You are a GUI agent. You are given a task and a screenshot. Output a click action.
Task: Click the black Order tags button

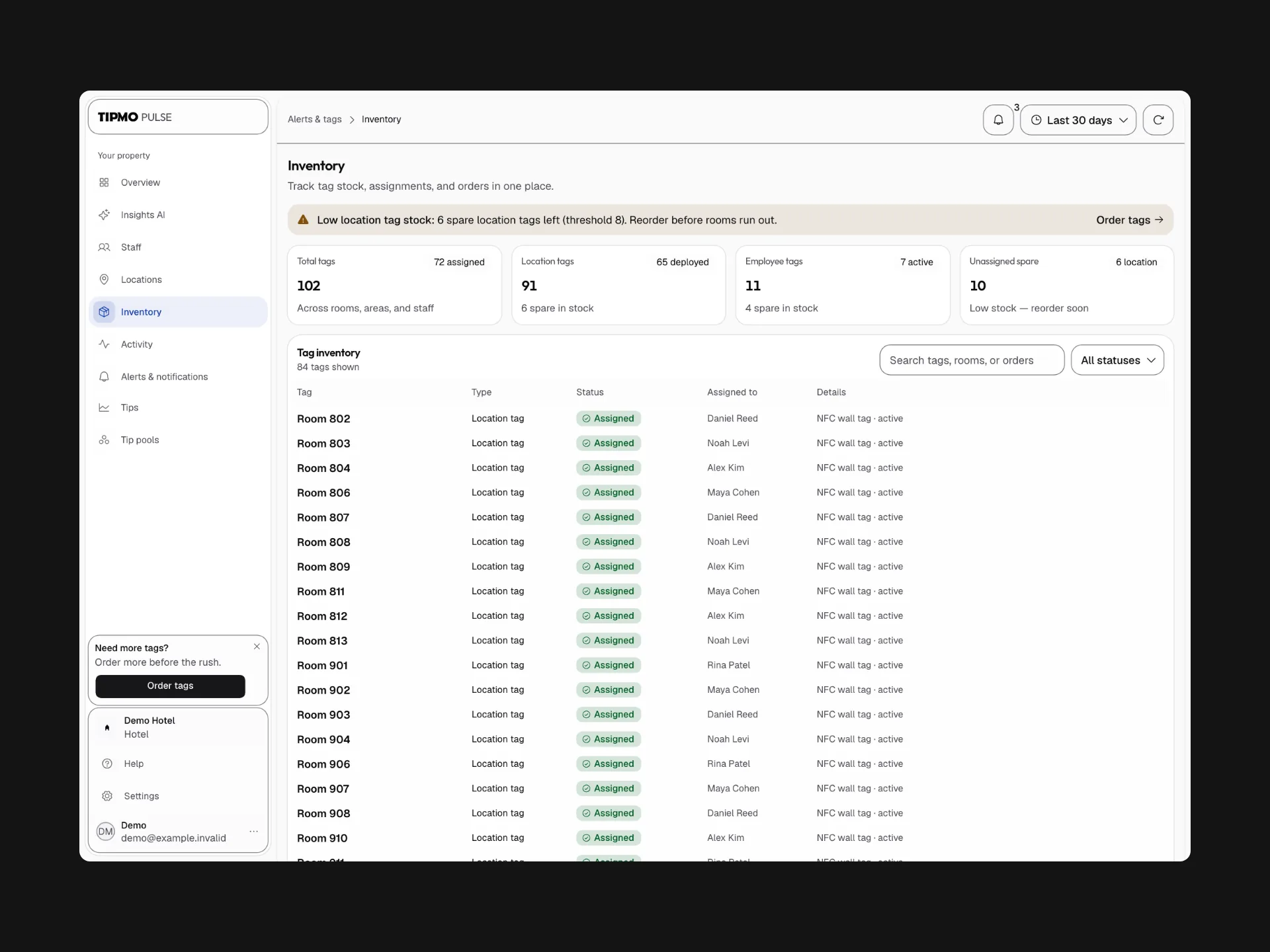(170, 686)
